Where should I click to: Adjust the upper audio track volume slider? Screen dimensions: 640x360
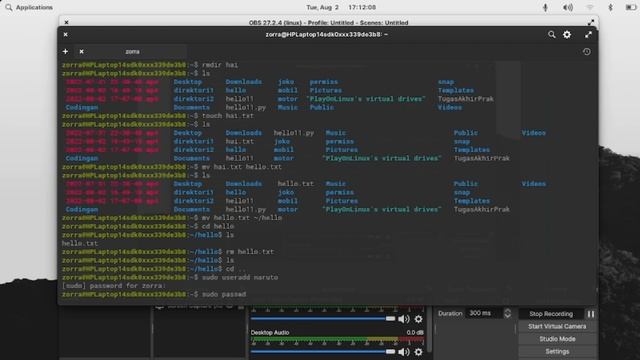click(323, 318)
